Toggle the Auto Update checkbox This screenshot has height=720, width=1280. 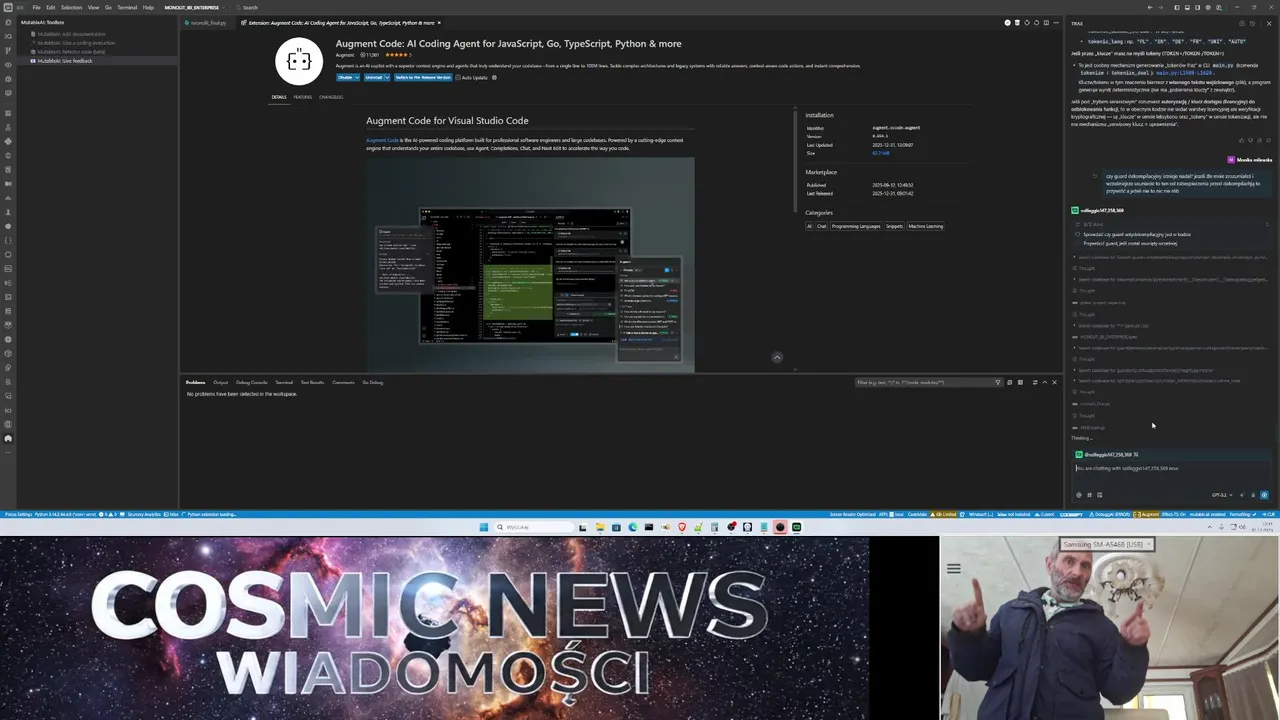tap(459, 77)
